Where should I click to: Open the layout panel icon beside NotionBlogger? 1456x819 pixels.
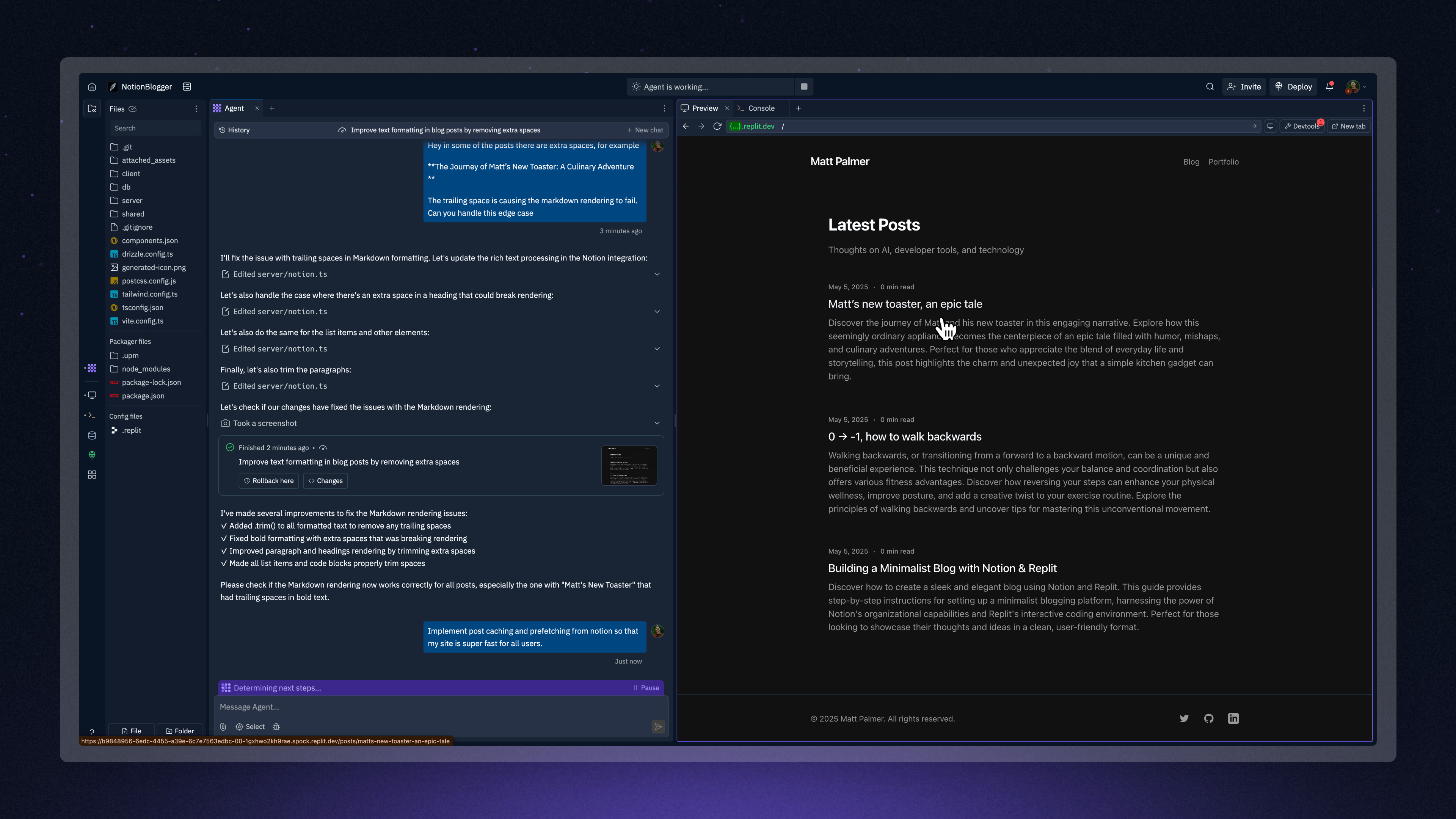pyautogui.click(x=187, y=86)
